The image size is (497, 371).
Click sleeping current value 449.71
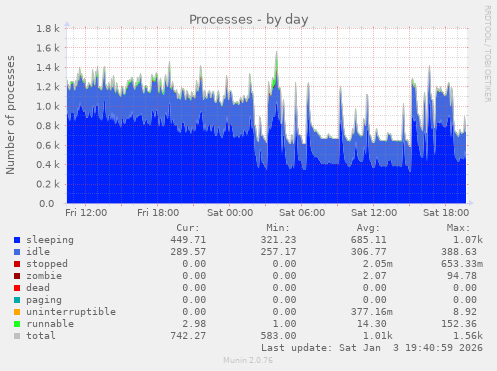tap(188, 240)
